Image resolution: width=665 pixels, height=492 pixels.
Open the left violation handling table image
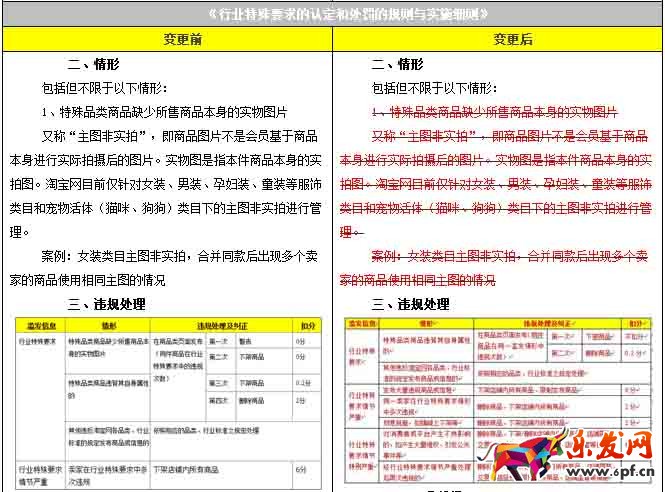click(166, 402)
